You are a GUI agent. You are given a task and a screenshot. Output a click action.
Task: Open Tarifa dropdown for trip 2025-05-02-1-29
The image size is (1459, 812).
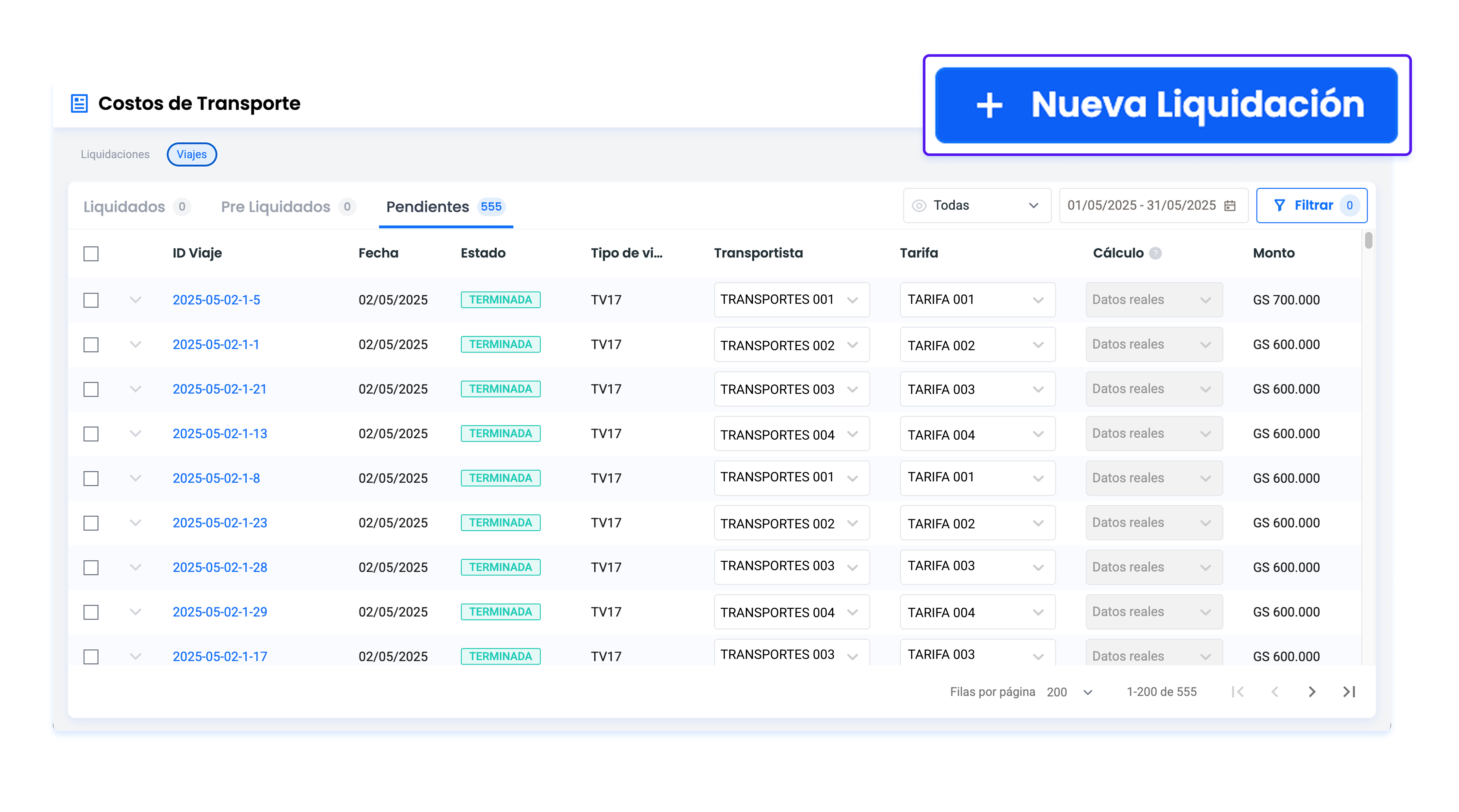click(x=977, y=612)
